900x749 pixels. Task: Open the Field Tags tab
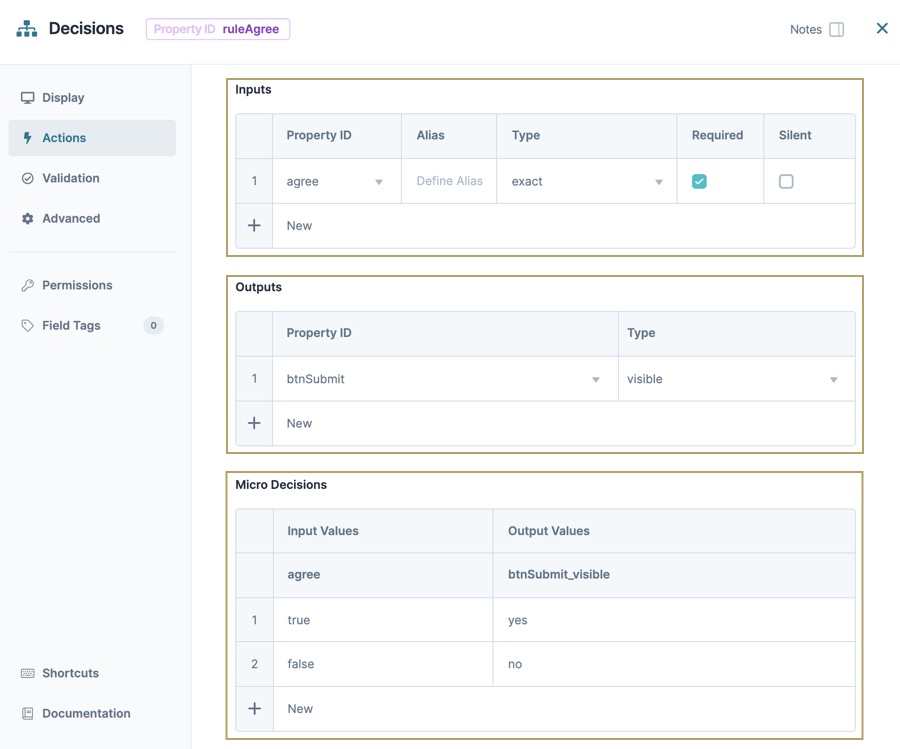point(92,325)
